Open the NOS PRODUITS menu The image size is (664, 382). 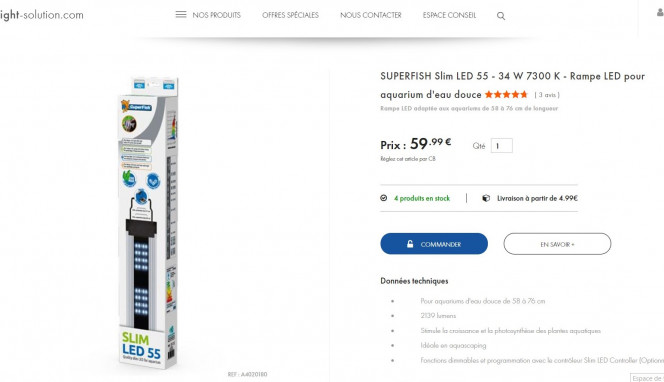point(216,15)
